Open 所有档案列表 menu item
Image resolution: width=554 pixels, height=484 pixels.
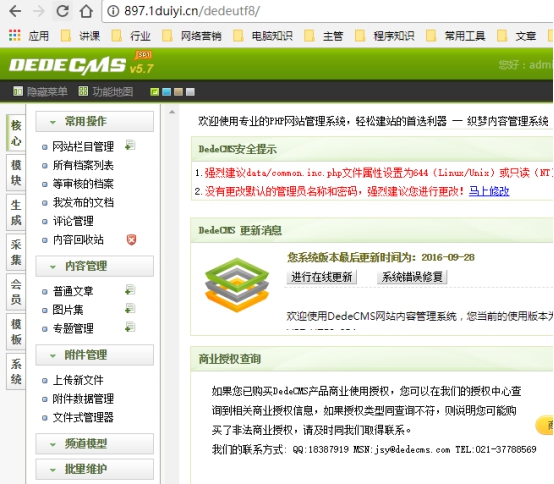pos(83,165)
